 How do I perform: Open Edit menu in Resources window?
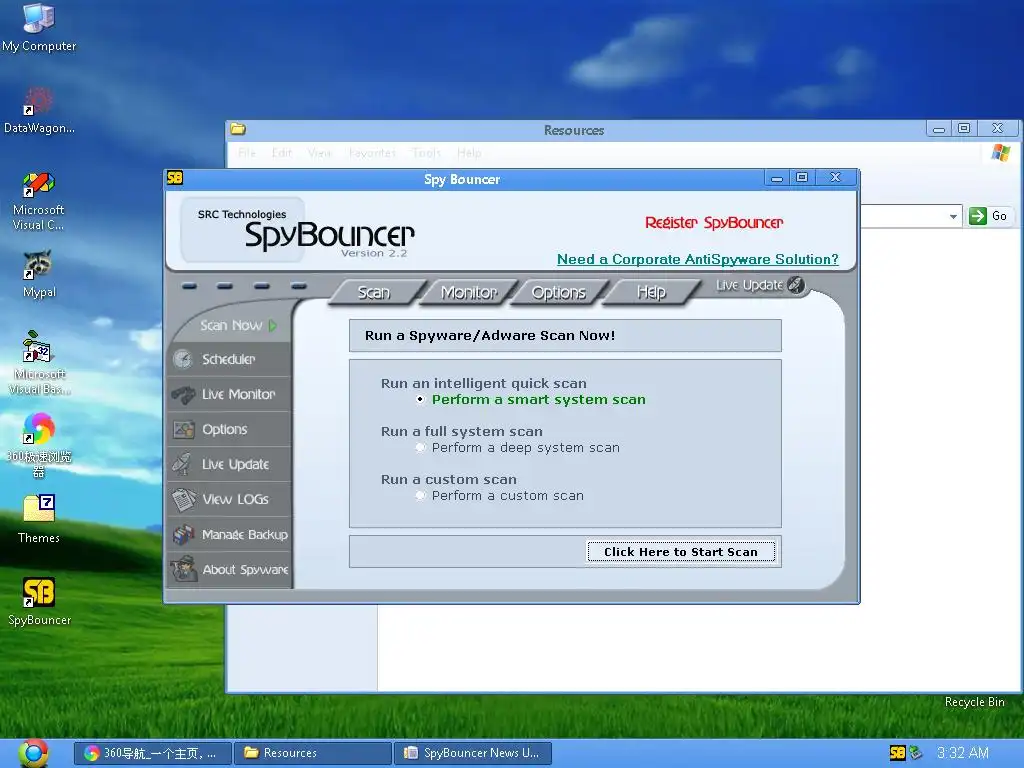(x=281, y=153)
